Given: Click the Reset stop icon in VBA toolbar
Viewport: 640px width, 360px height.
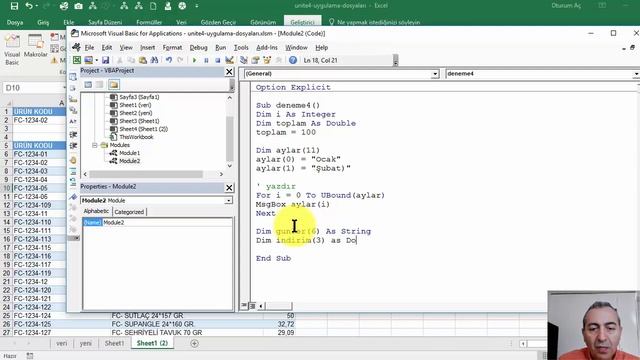Looking at the screenshot, I should 218,60.
